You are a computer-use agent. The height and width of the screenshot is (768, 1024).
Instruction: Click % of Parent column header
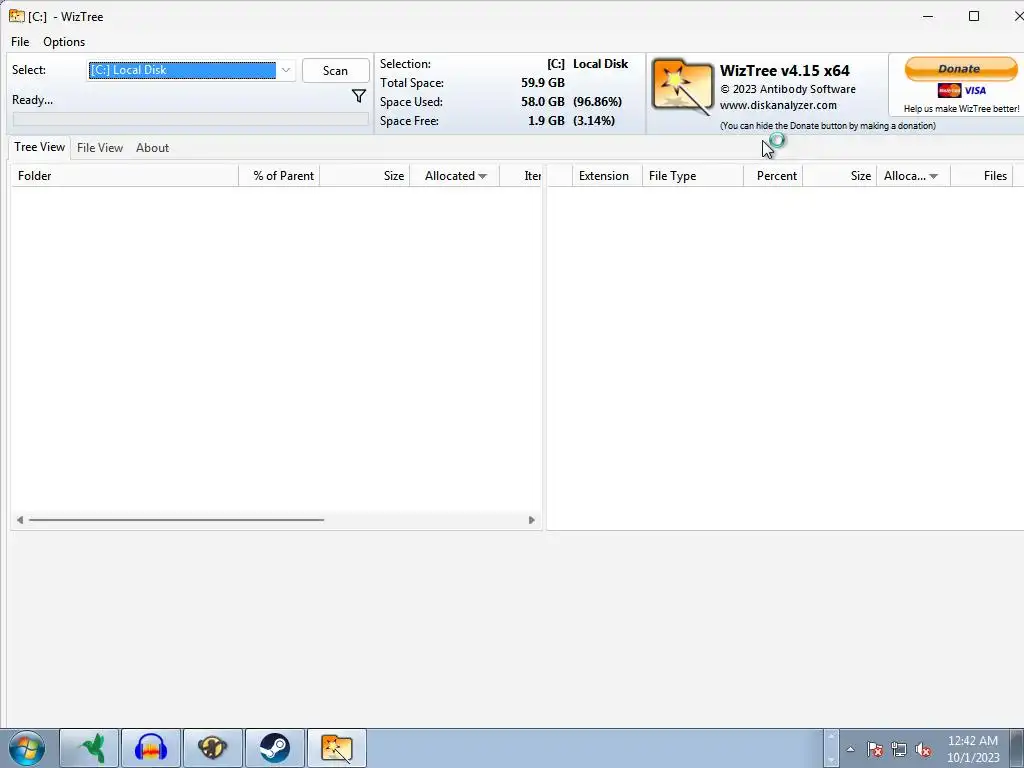coord(280,176)
